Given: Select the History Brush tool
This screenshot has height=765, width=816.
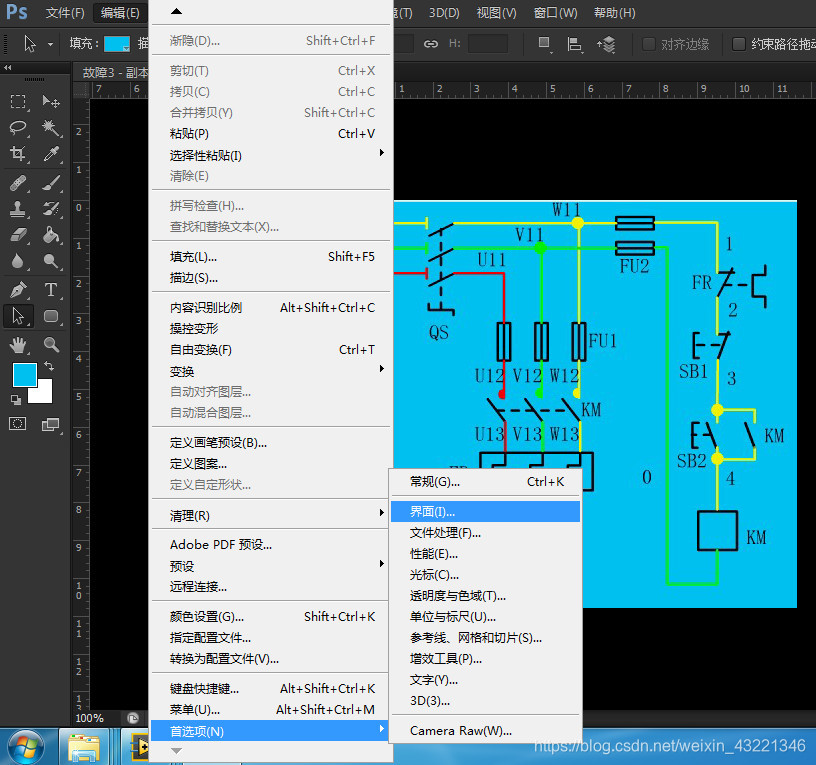Looking at the screenshot, I should tap(51, 209).
